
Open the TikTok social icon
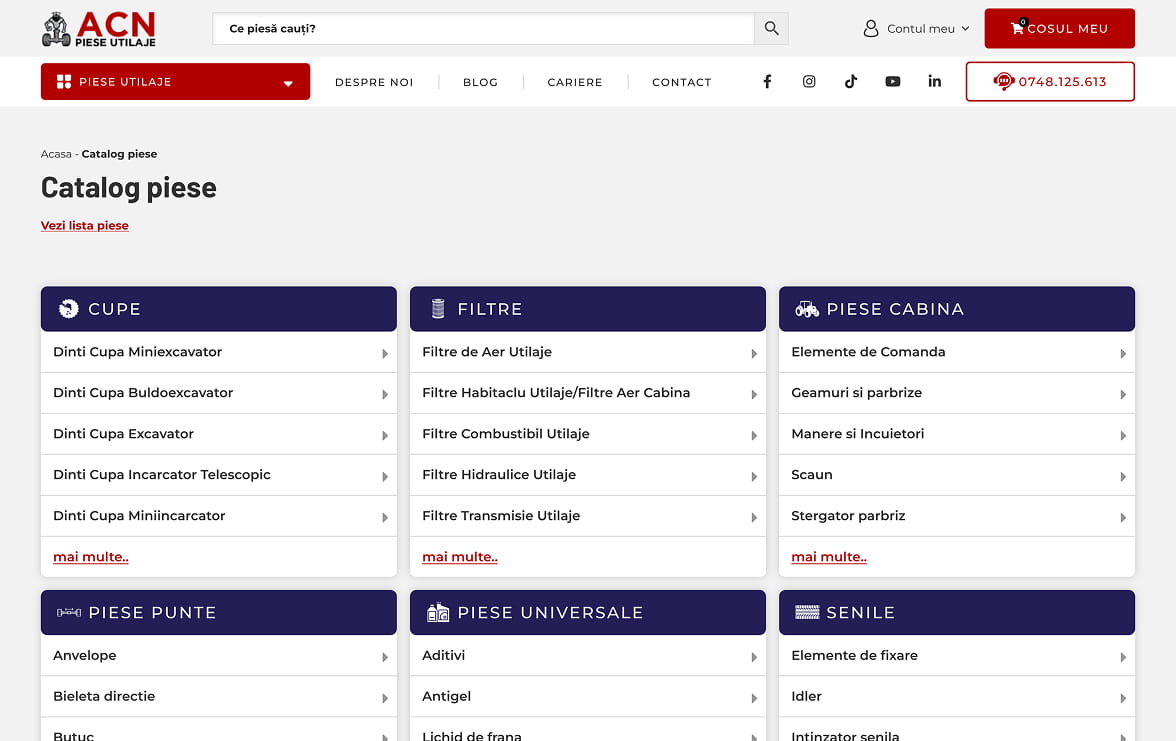[850, 82]
